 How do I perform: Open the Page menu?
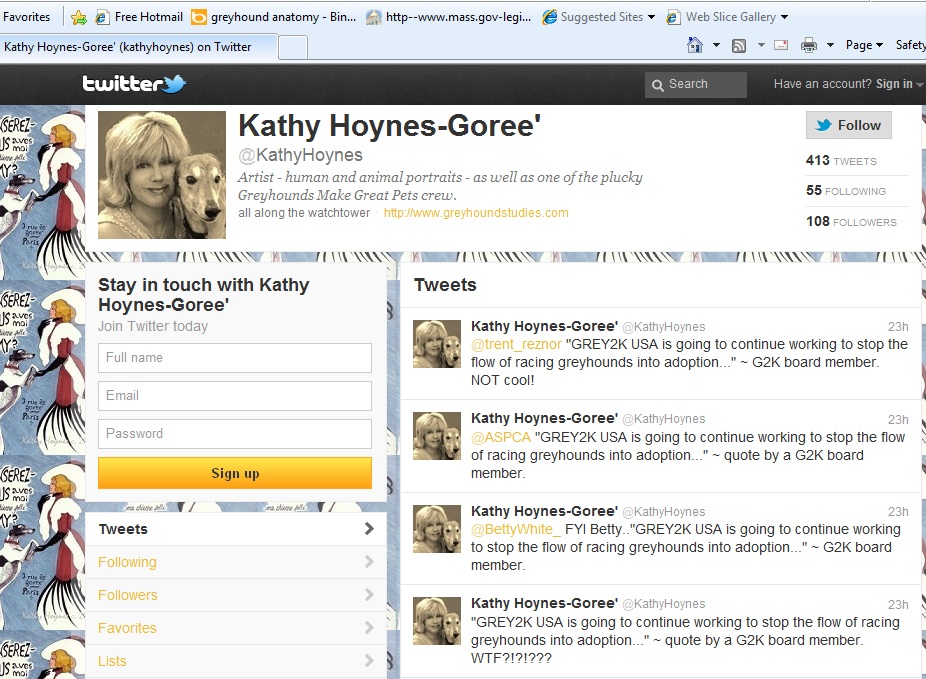coord(864,45)
